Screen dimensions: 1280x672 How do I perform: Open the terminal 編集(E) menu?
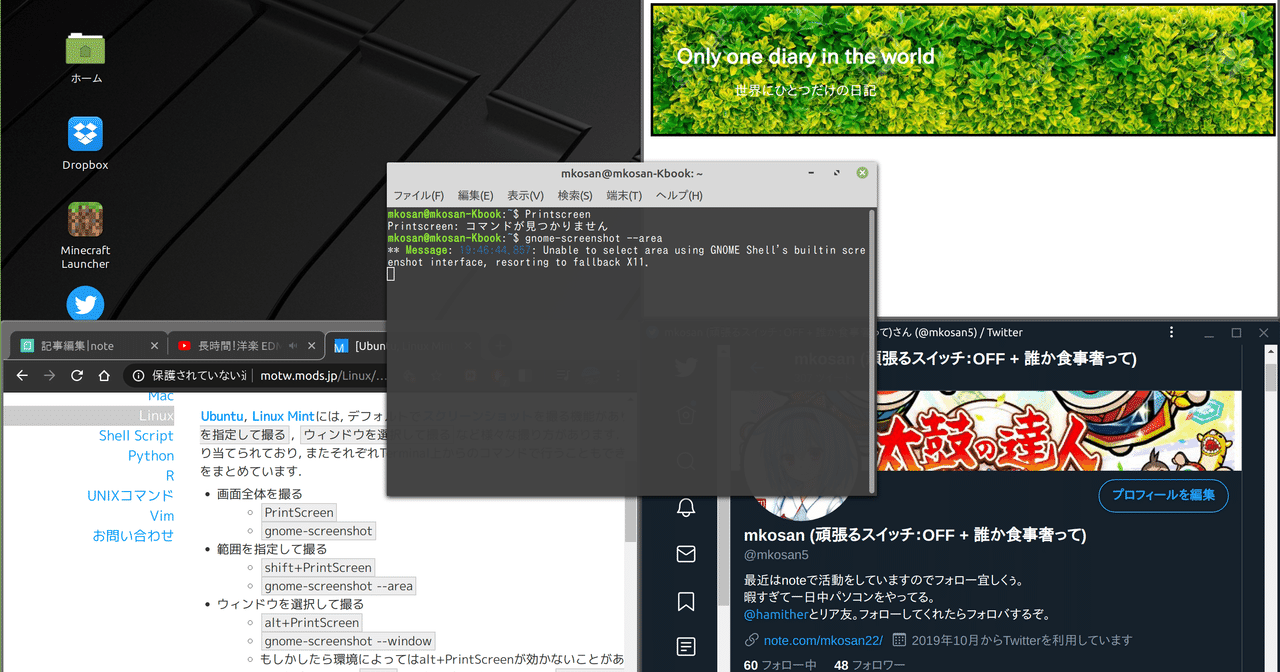click(x=475, y=196)
